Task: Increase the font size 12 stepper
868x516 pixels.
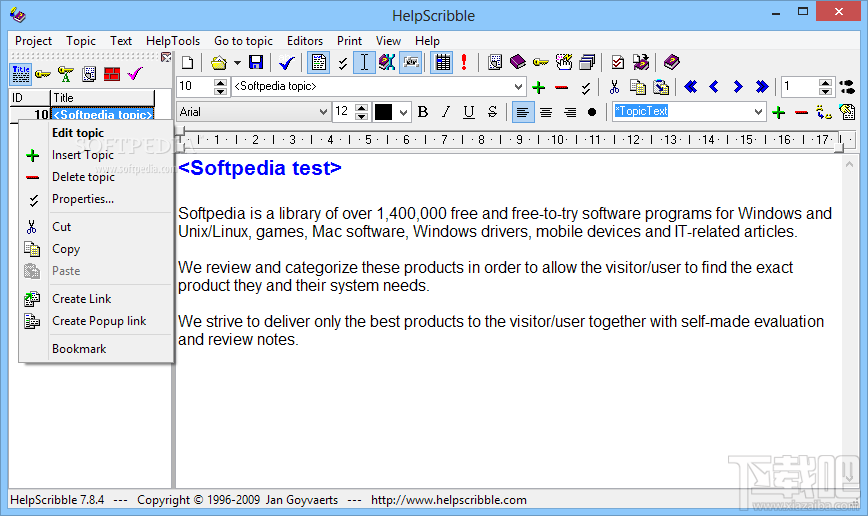Action: click(361, 108)
